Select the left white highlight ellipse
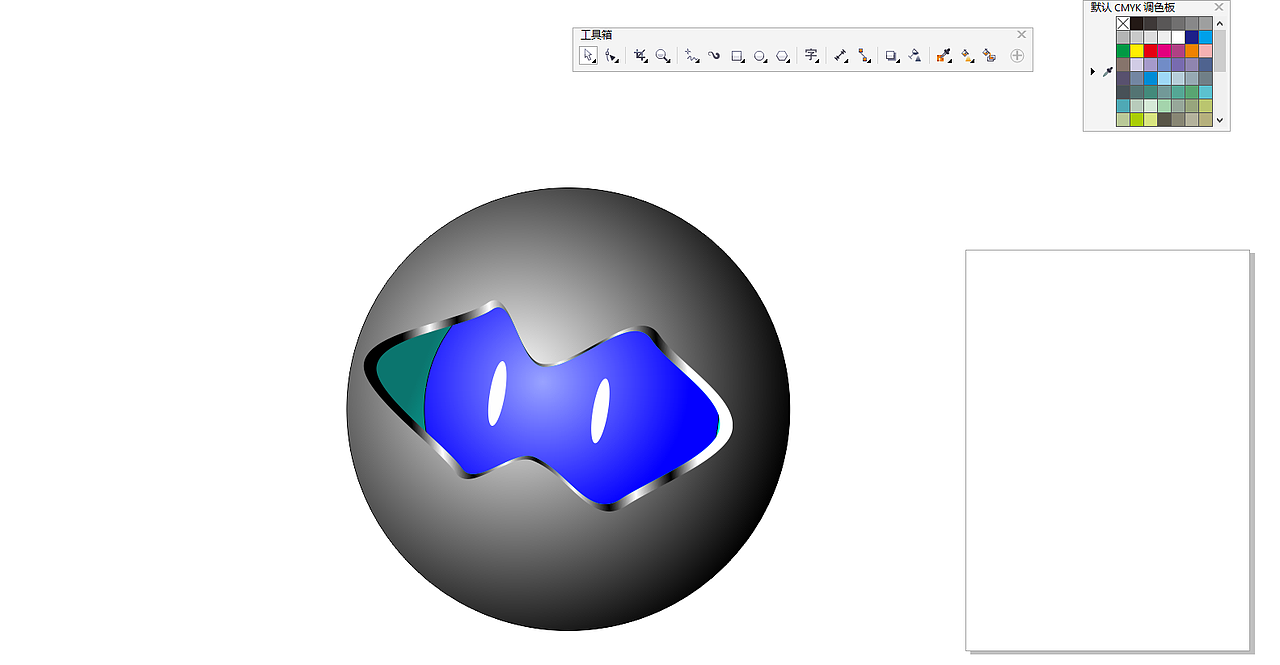The height and width of the screenshot is (665, 1280). click(497, 393)
